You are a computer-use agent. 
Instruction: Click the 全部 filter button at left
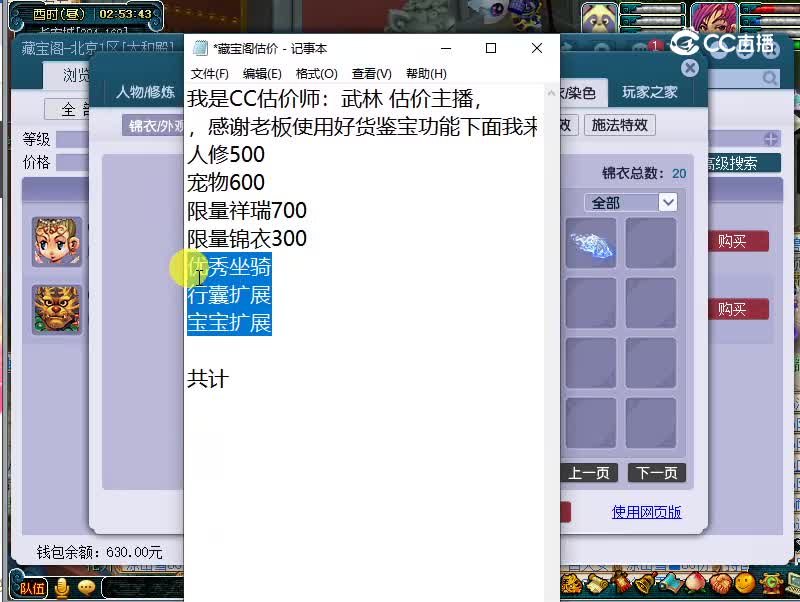(x=67, y=109)
